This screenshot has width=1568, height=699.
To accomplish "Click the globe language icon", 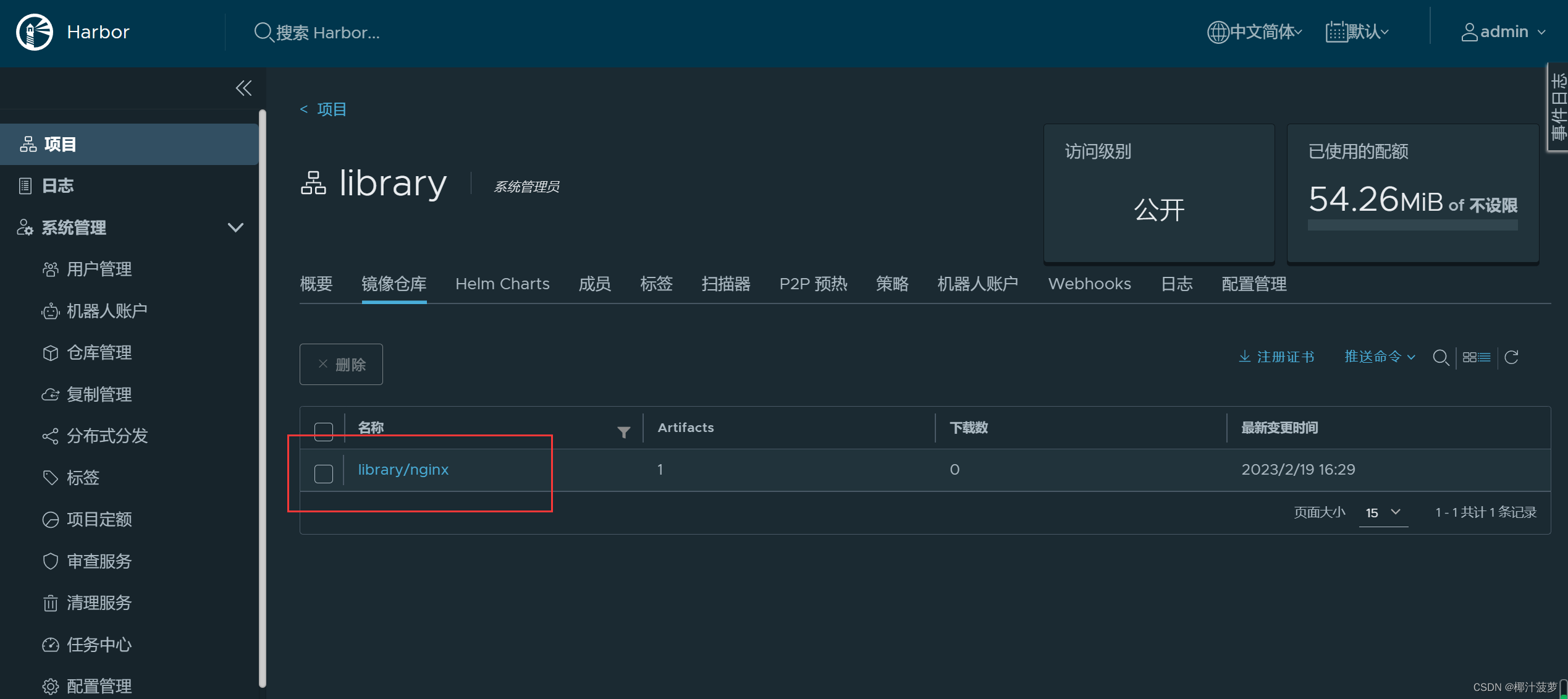I will tap(1218, 32).
